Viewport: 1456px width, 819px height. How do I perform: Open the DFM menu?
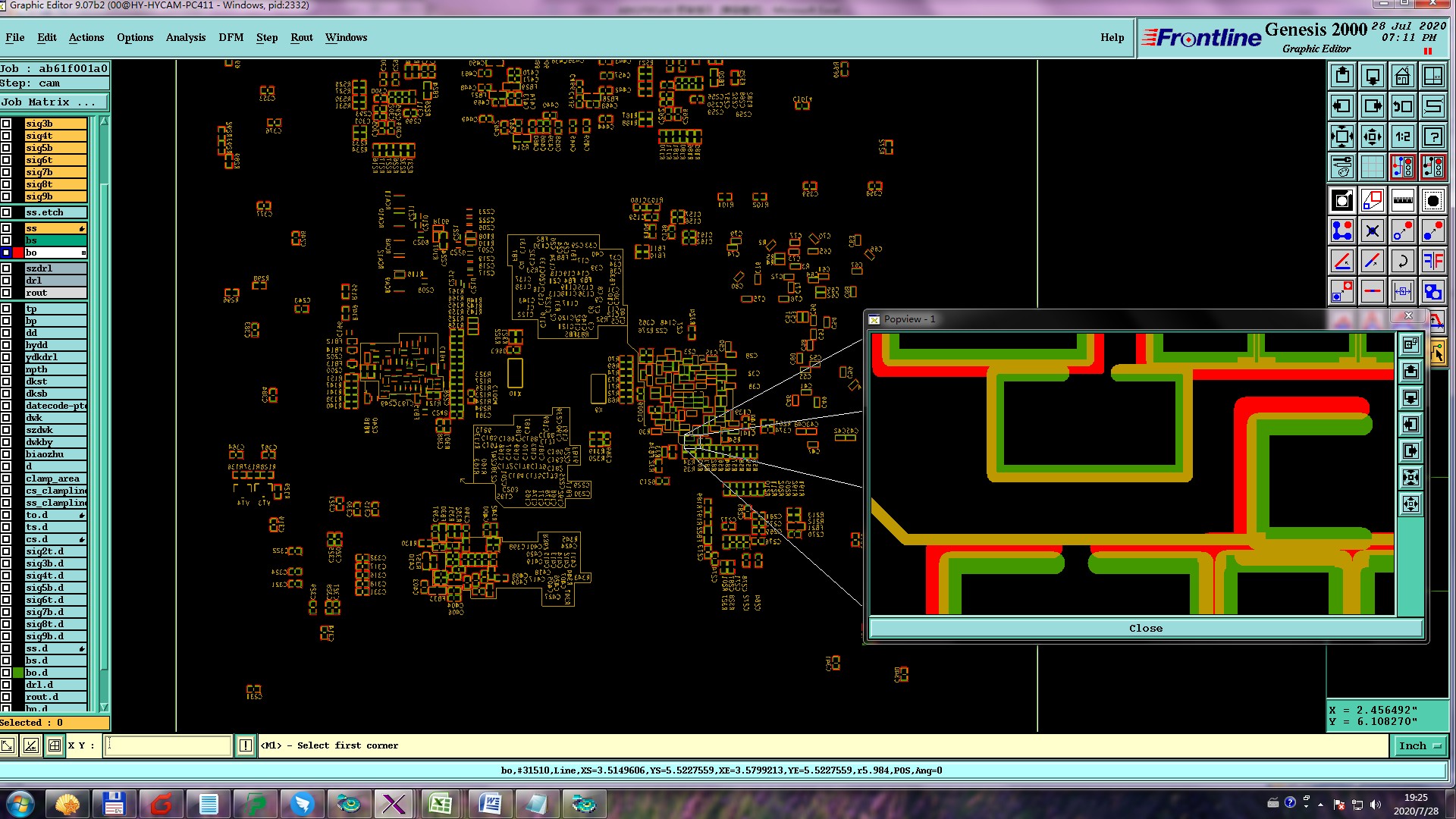tap(231, 37)
